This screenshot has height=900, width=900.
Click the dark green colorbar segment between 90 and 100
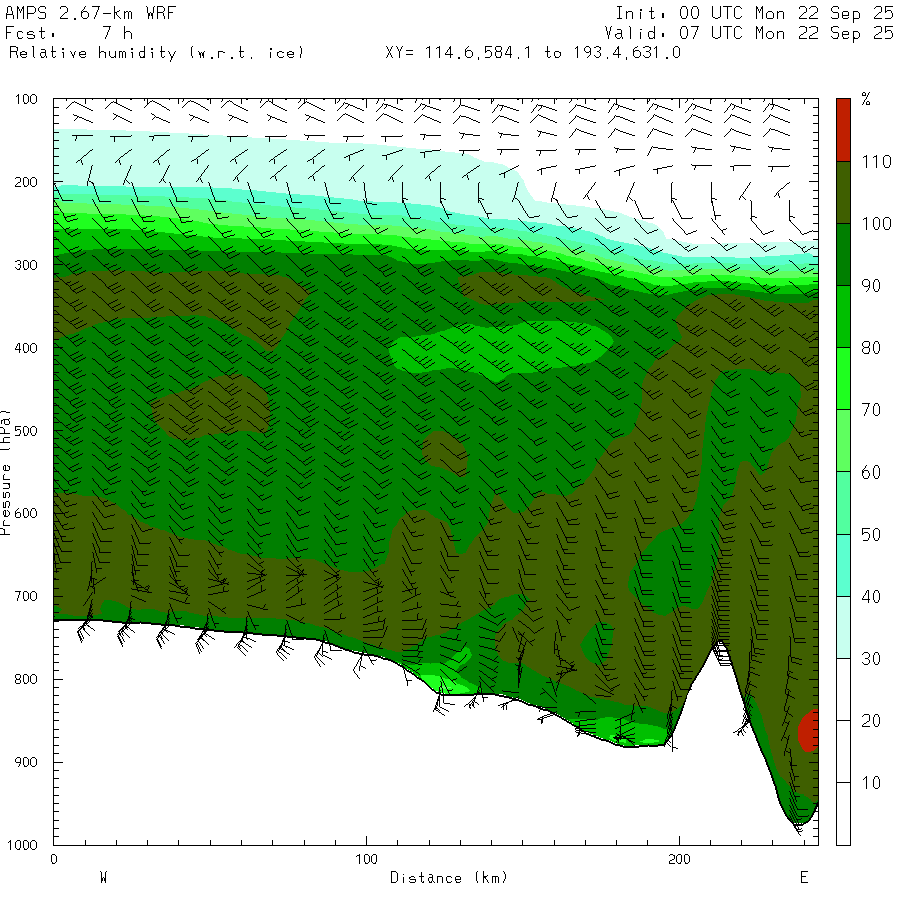tap(843, 254)
